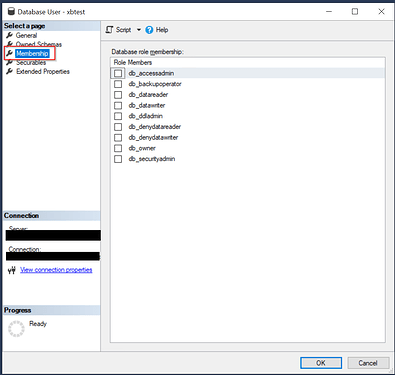Screen dimensions: 395x375
Task: Select the Membership page
Action: [x=32, y=53]
